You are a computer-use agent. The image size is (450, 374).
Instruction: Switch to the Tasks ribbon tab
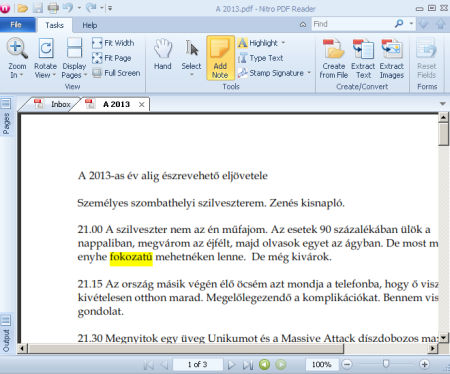pos(54,25)
